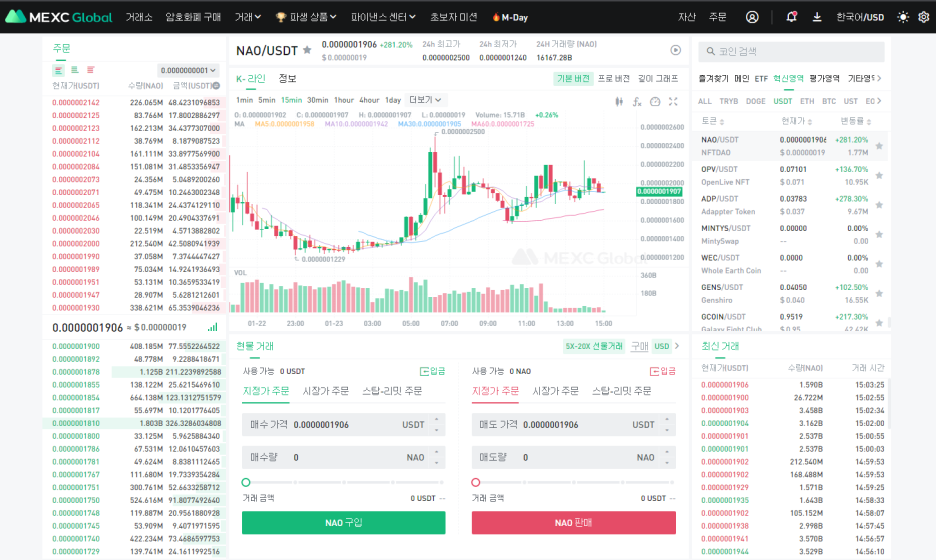The height and width of the screenshot is (560, 936).
Task: Select buy-side 시장가 주문 tab
Action: [325, 391]
